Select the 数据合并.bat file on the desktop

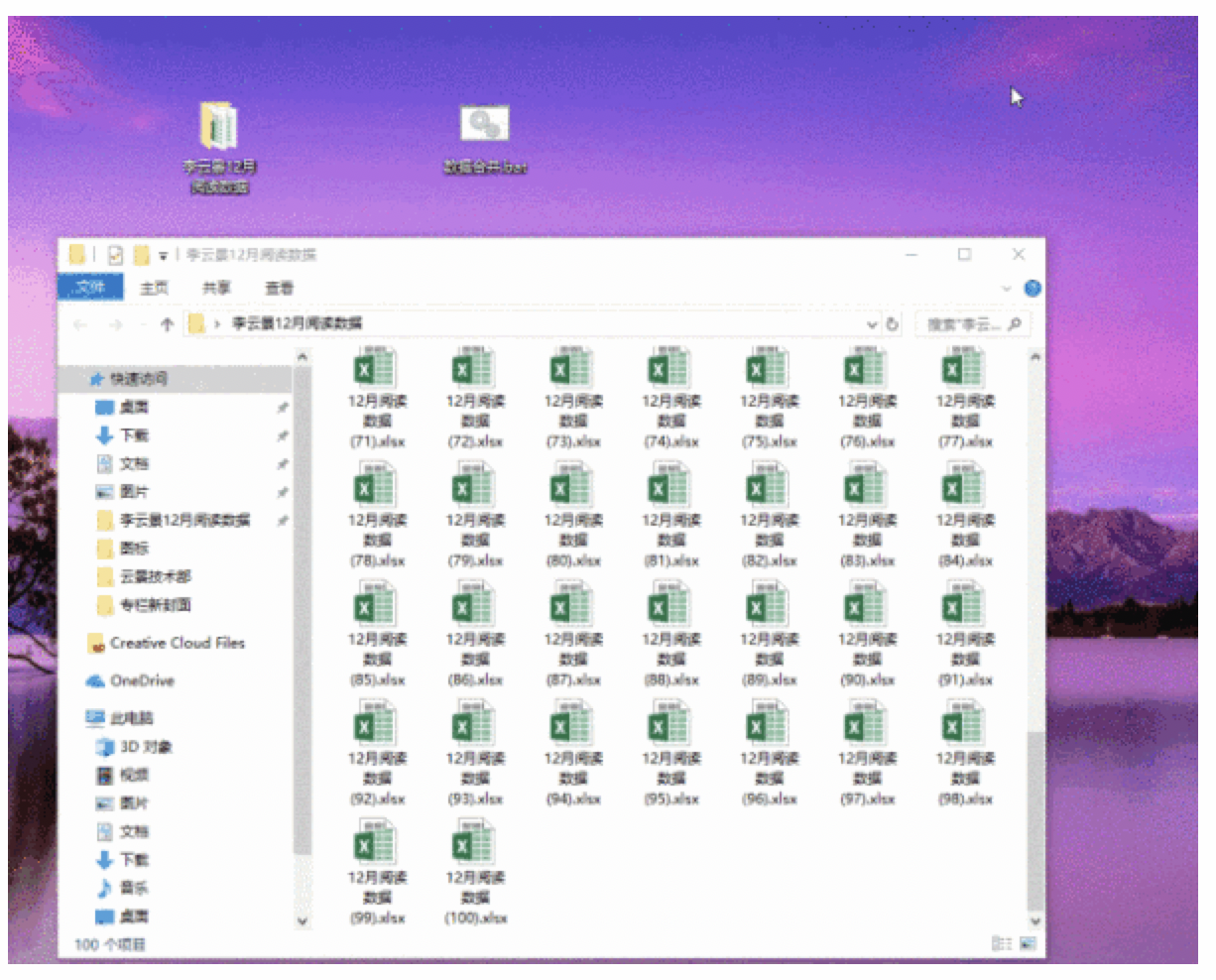point(484,140)
